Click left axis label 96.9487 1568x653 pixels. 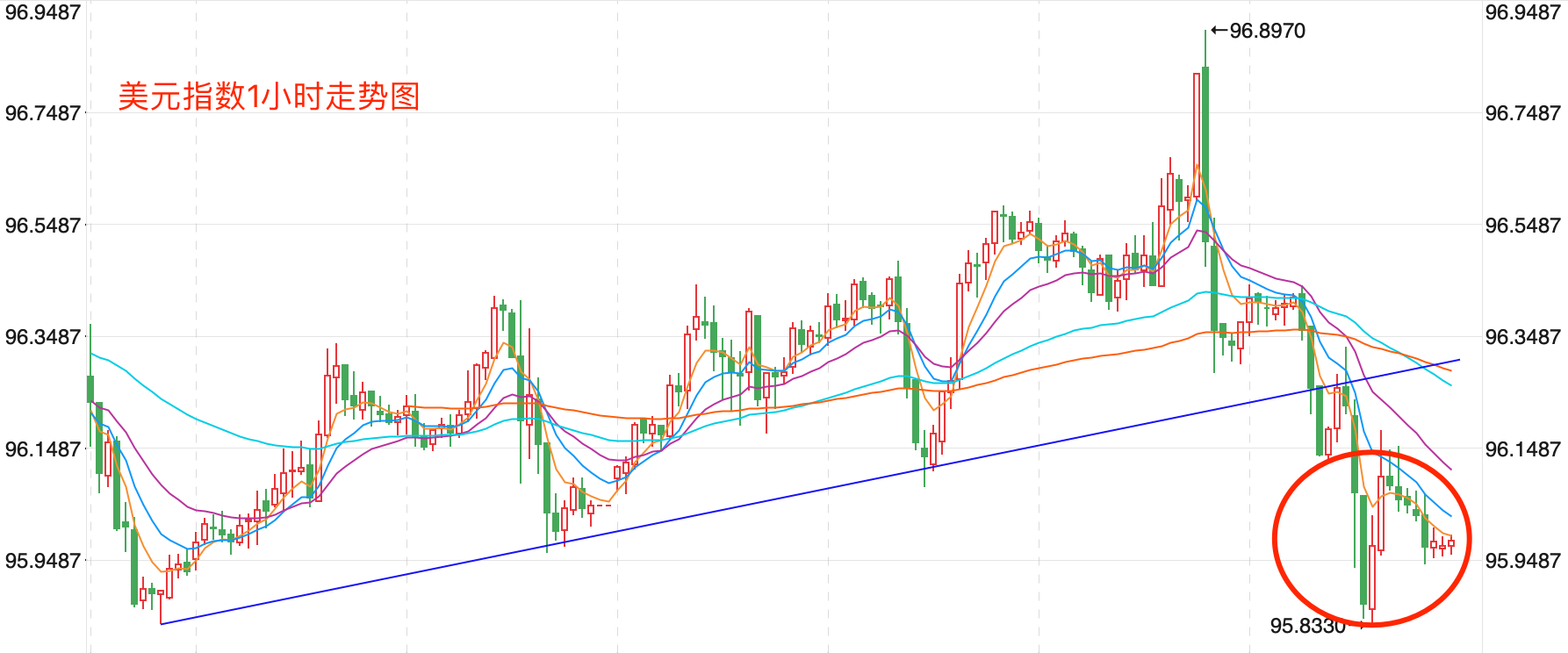pos(43,12)
